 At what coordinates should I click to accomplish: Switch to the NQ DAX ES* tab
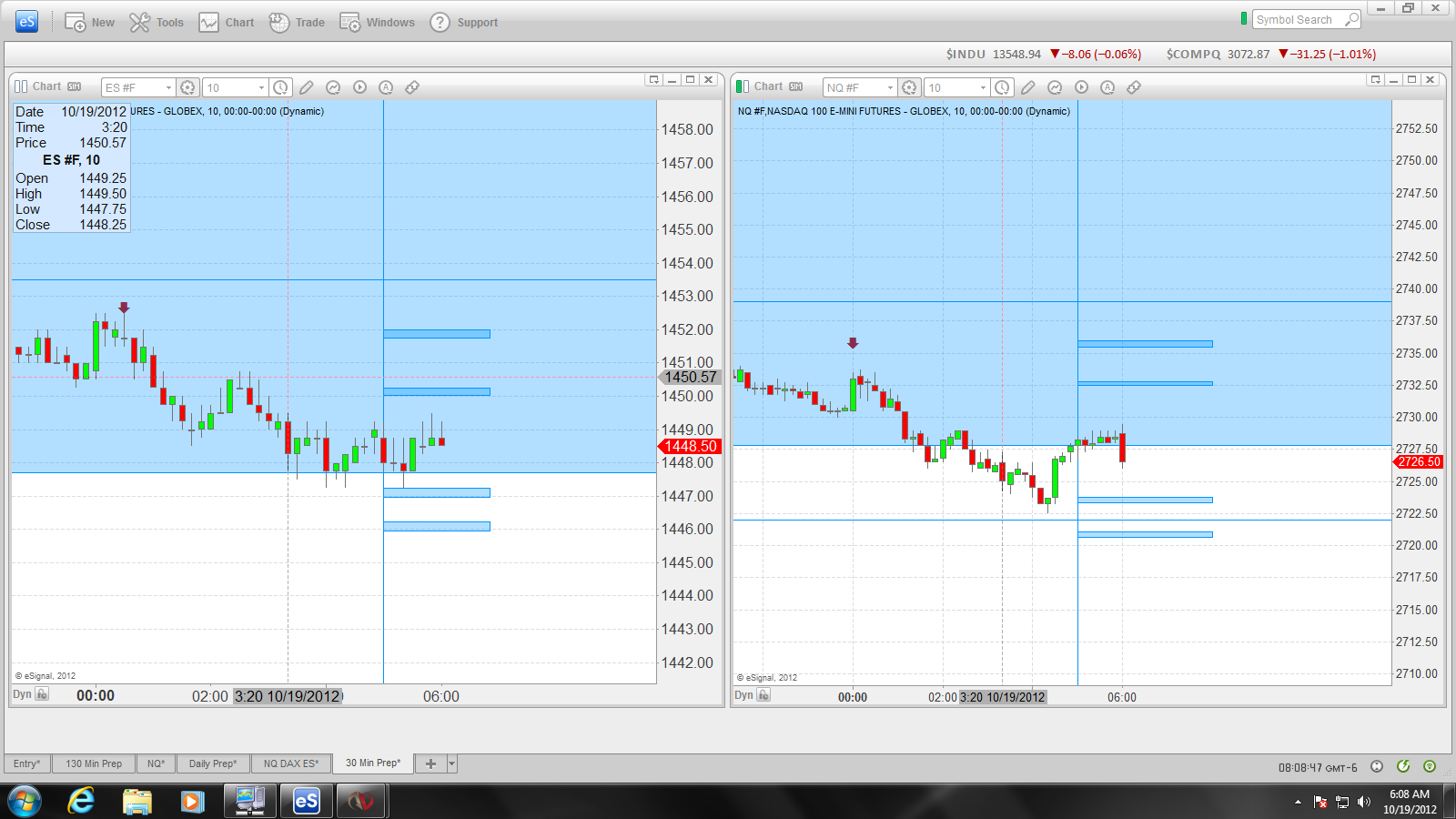291,763
